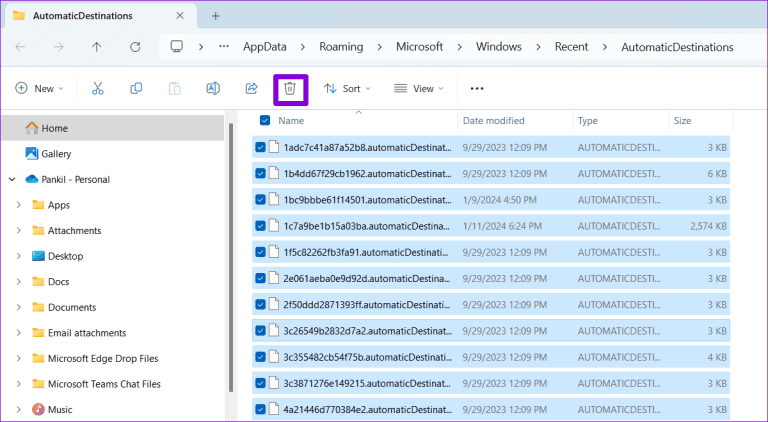This screenshot has width=768, height=422.
Task: Open a new tab with plus button
Action: pos(216,16)
